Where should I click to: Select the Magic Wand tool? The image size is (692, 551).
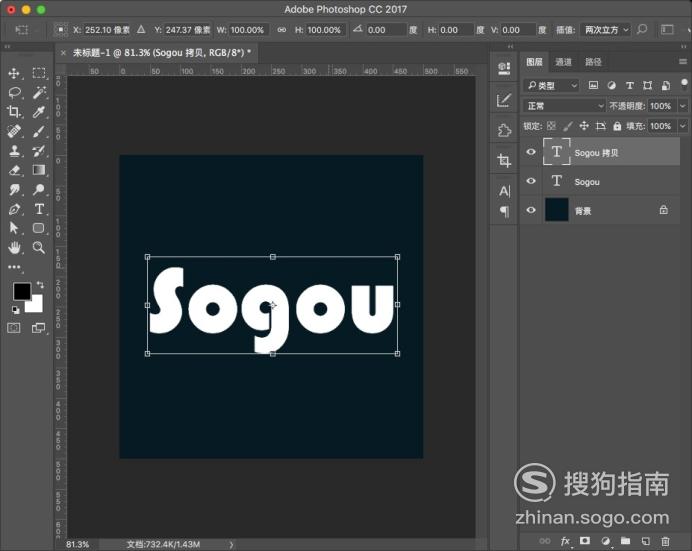click(x=39, y=93)
